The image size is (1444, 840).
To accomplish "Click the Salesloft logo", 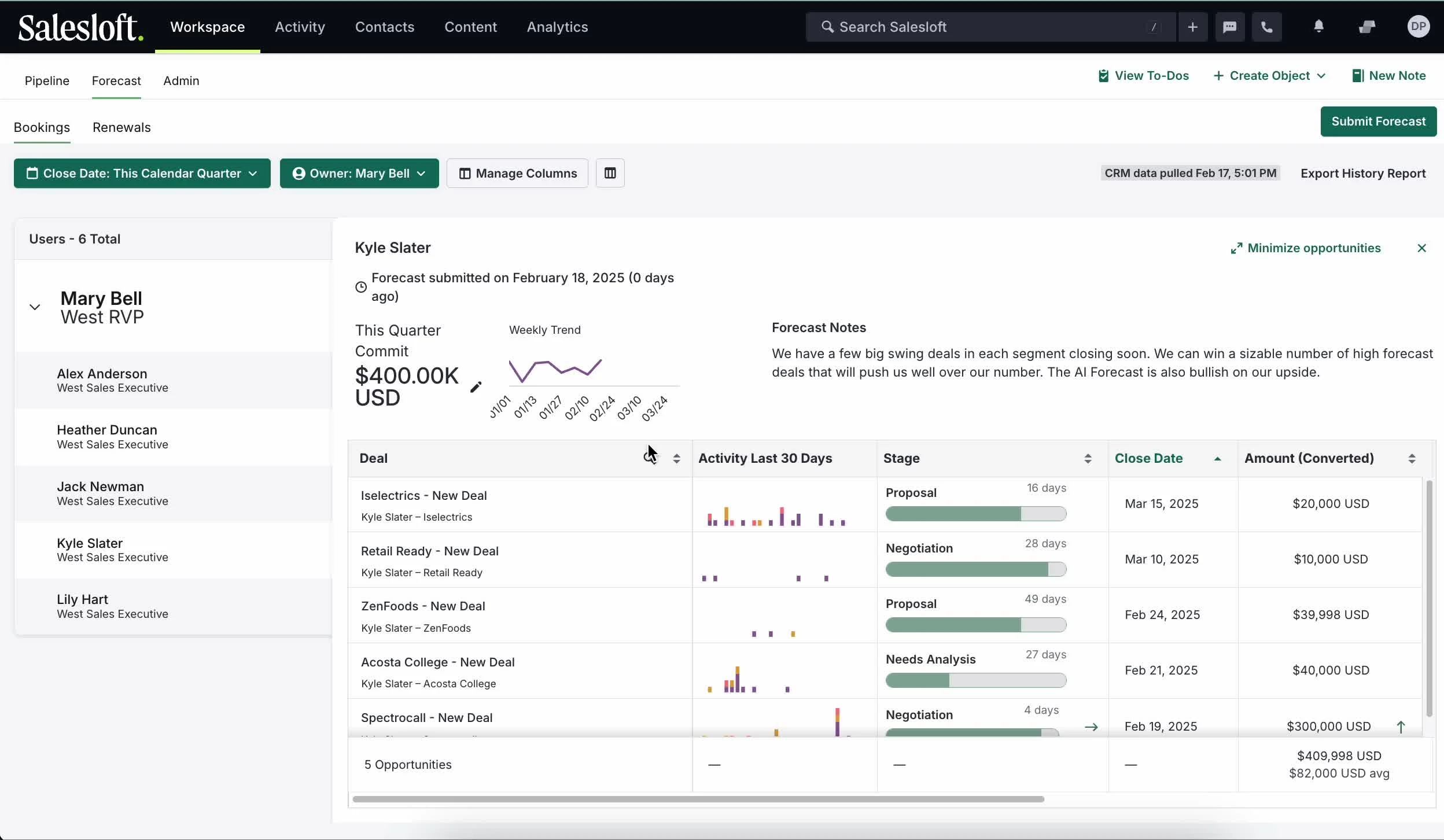I will tap(80, 27).
